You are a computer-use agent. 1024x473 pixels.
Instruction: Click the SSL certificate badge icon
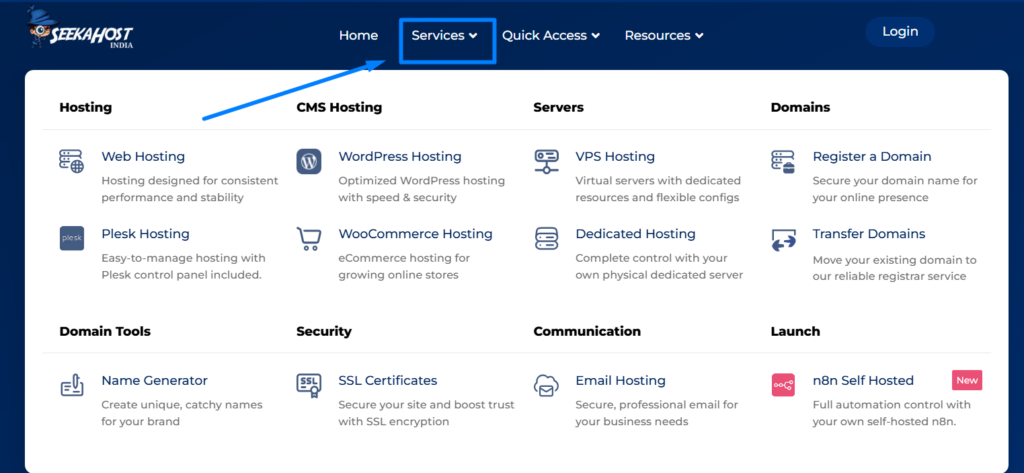pyautogui.click(x=309, y=385)
